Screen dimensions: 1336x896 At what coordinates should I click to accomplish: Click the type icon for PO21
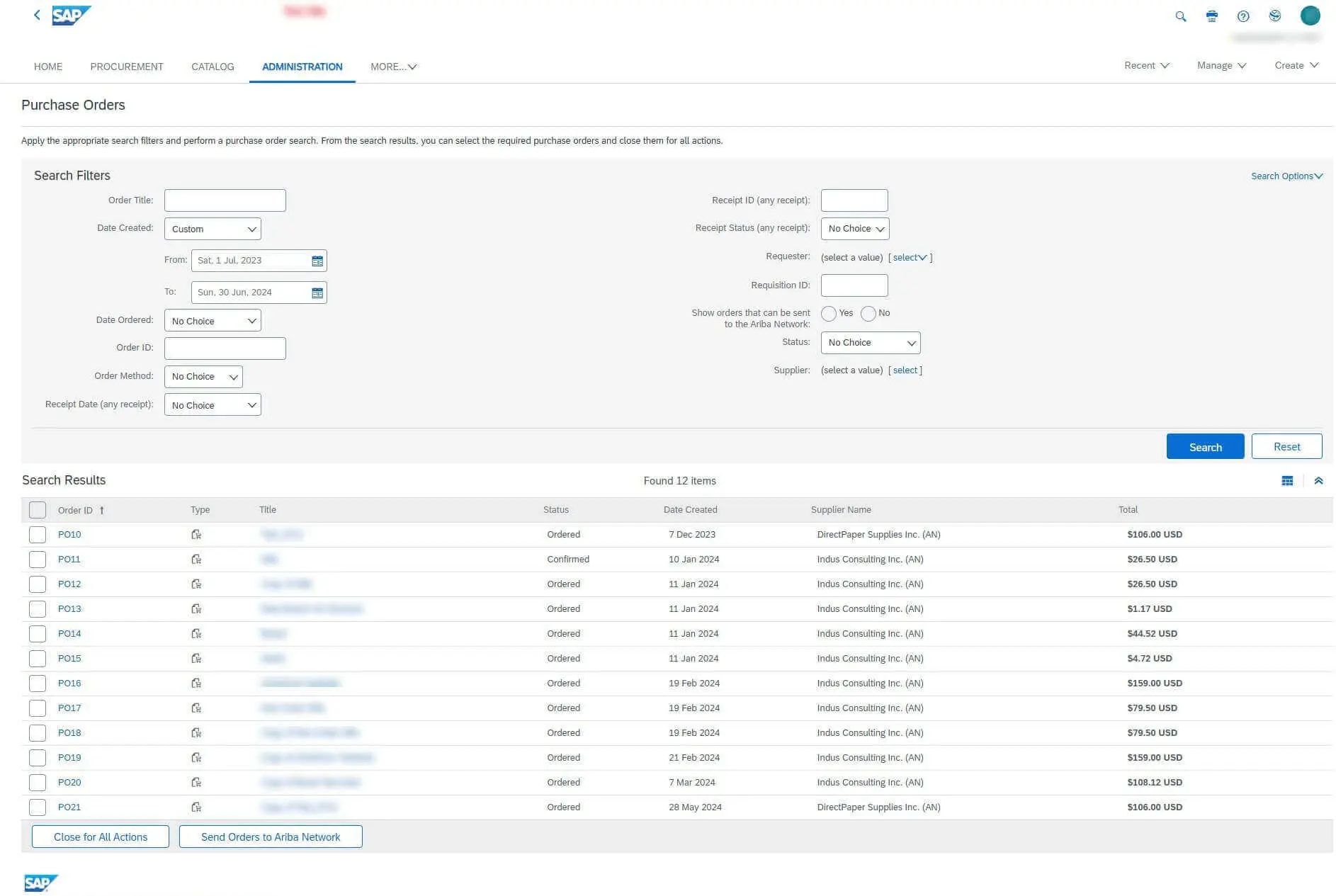[x=196, y=807]
